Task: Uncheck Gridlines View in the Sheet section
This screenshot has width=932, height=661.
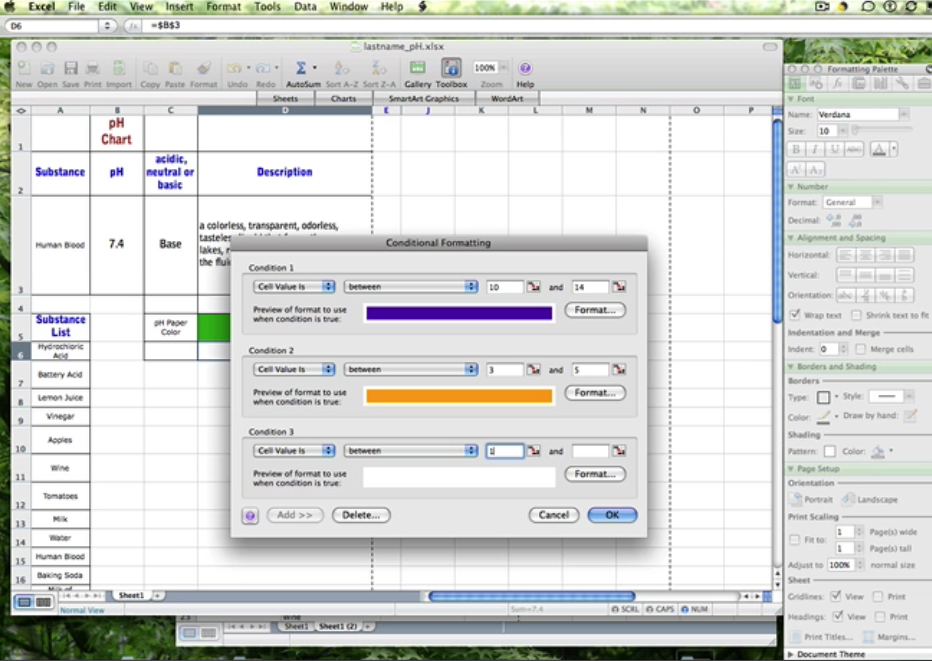Action: click(x=836, y=595)
